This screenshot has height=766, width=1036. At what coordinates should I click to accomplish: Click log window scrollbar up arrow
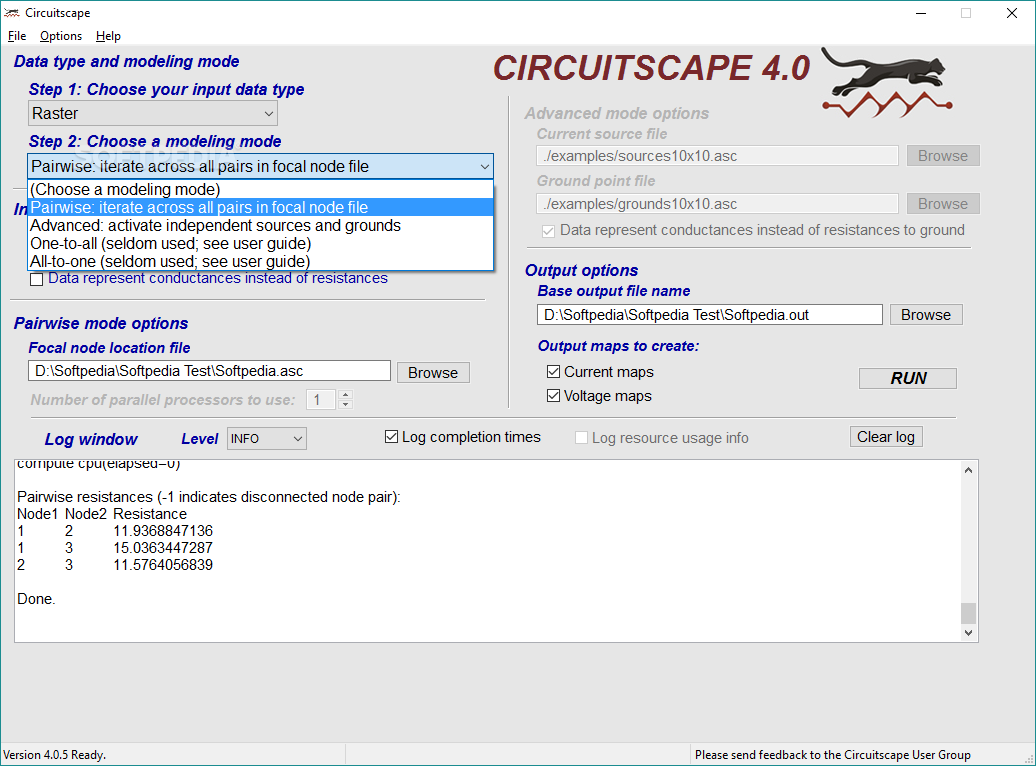pos(968,470)
